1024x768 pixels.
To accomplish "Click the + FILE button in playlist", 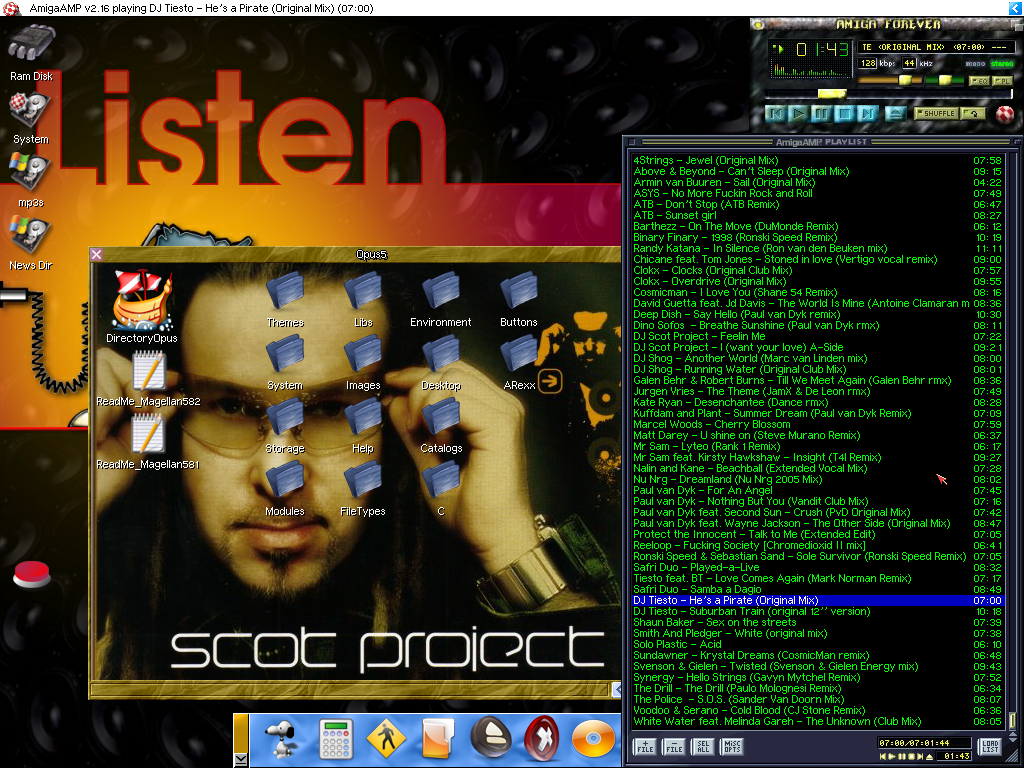I will [x=645, y=746].
